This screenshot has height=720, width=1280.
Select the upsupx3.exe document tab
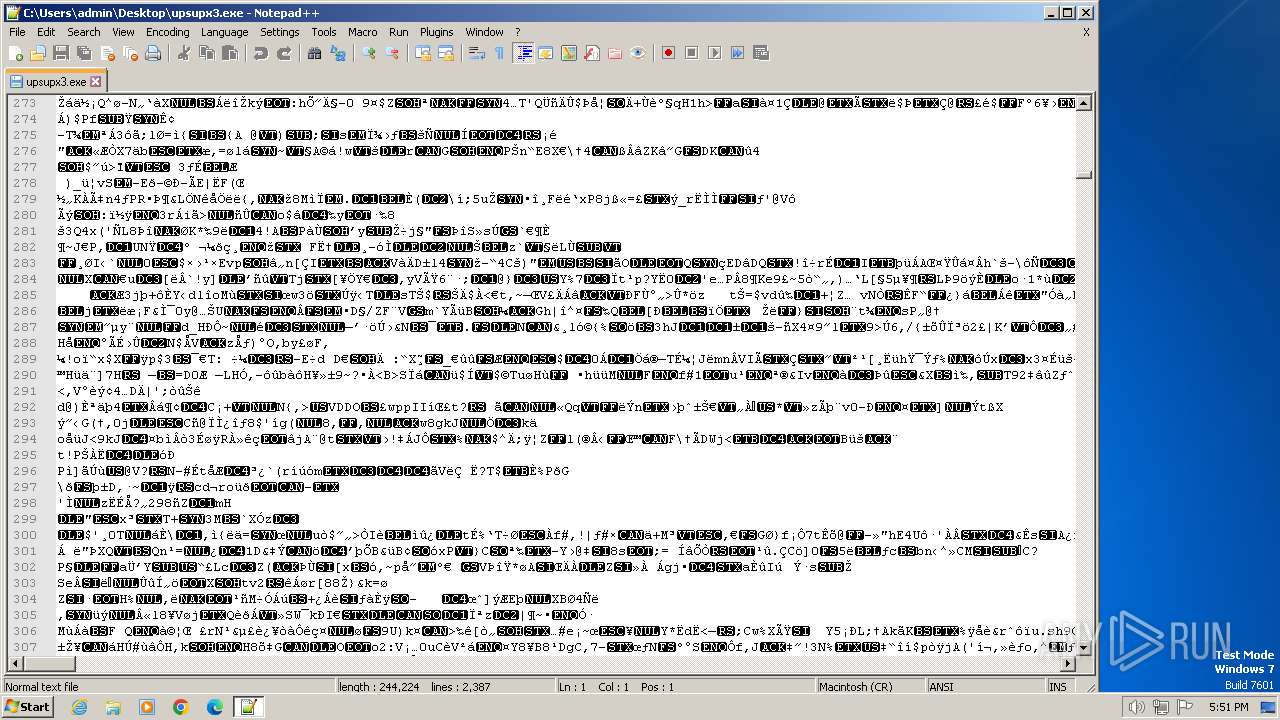point(55,81)
